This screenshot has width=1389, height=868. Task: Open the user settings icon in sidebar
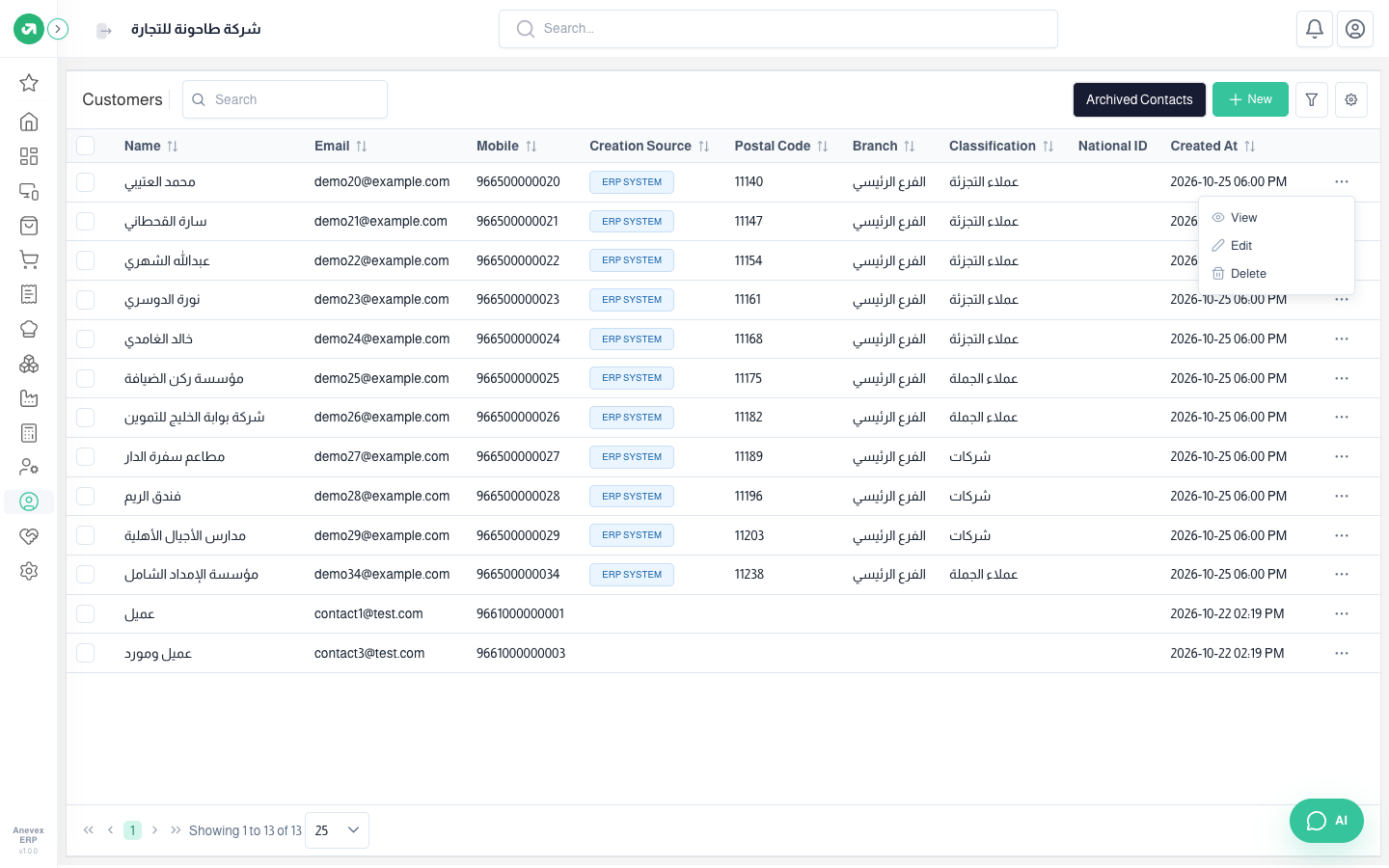tap(29, 467)
